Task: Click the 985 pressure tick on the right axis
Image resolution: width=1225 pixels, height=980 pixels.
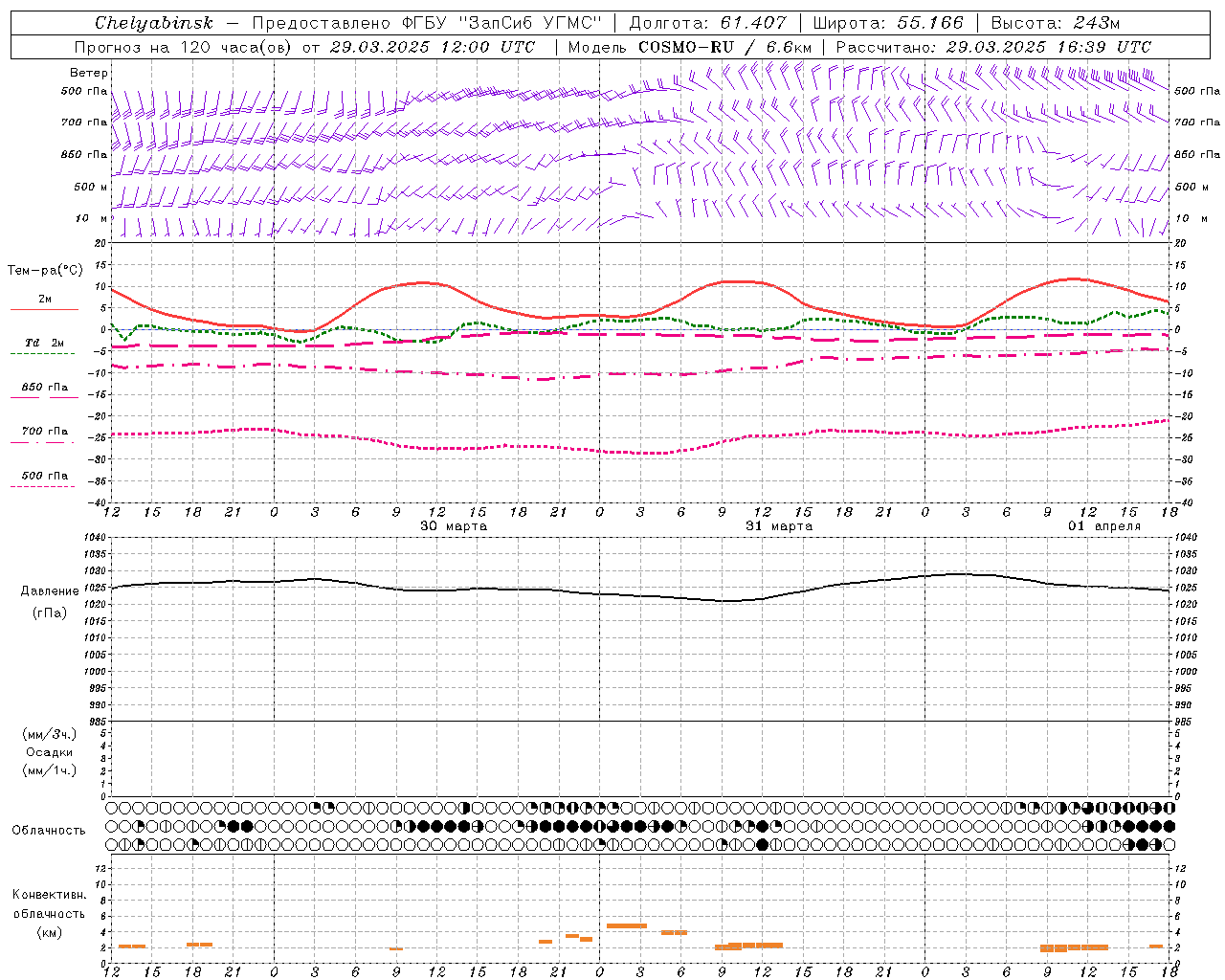Action: pyautogui.click(x=1185, y=722)
